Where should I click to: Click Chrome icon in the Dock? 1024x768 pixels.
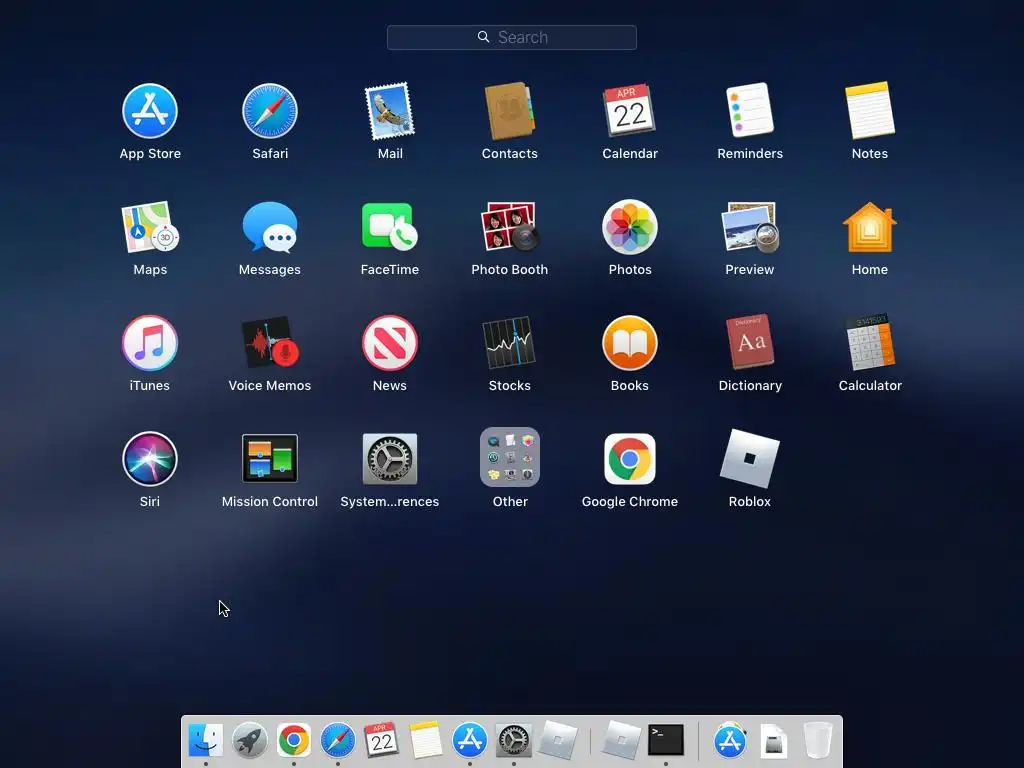tap(293, 740)
